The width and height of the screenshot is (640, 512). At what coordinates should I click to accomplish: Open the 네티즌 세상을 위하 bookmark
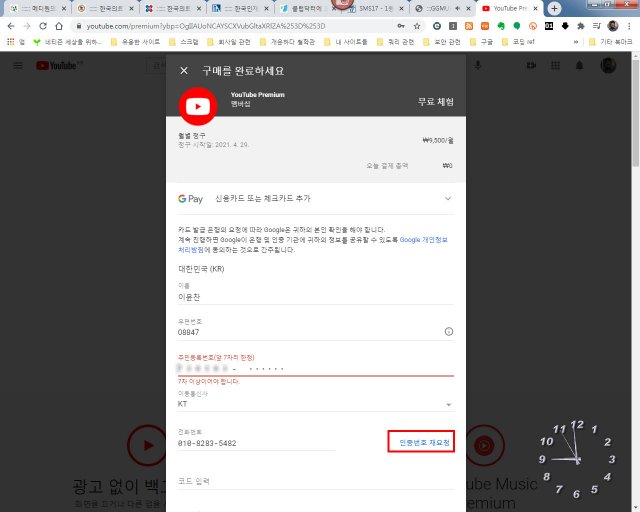(x=68, y=42)
